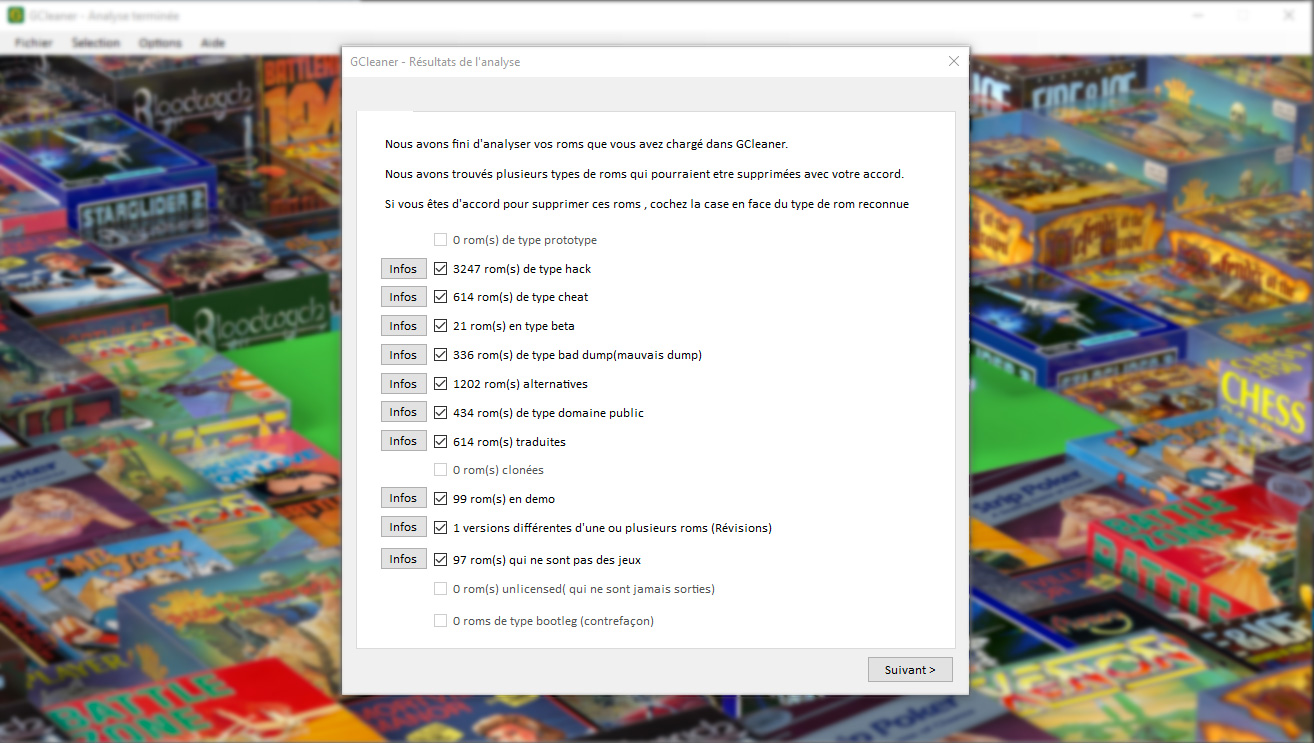Open Infos for alternatives roms
This screenshot has width=1314, height=743.
404,384
